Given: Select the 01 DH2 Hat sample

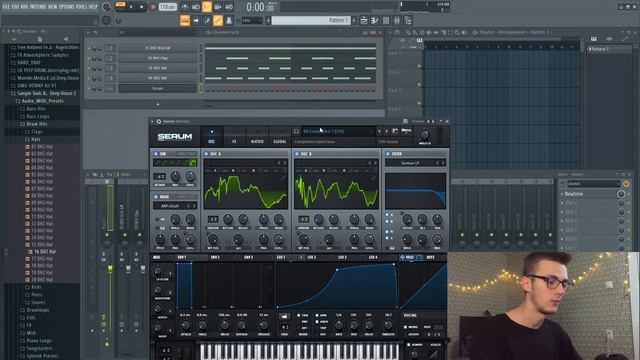Looking at the screenshot, I should pyautogui.click(x=39, y=147).
